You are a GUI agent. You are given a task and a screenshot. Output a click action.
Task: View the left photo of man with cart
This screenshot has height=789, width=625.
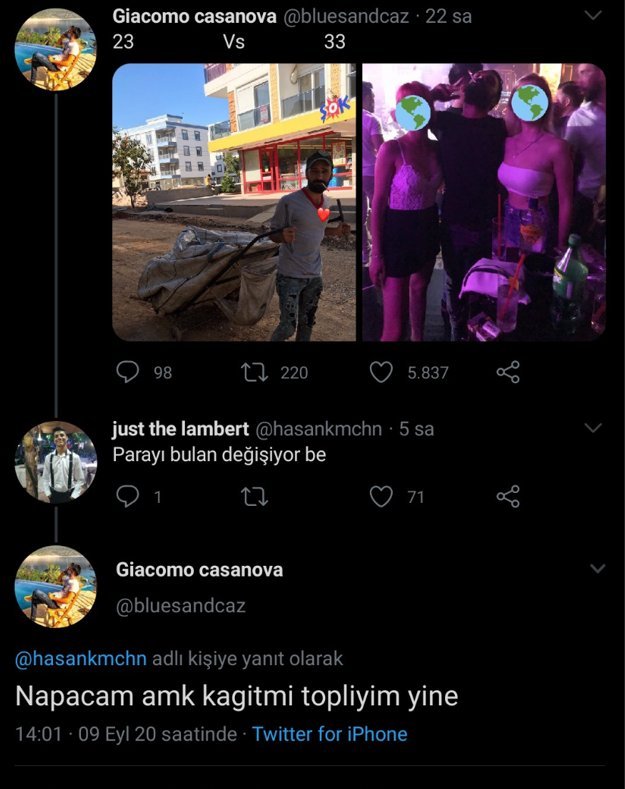pos(234,202)
